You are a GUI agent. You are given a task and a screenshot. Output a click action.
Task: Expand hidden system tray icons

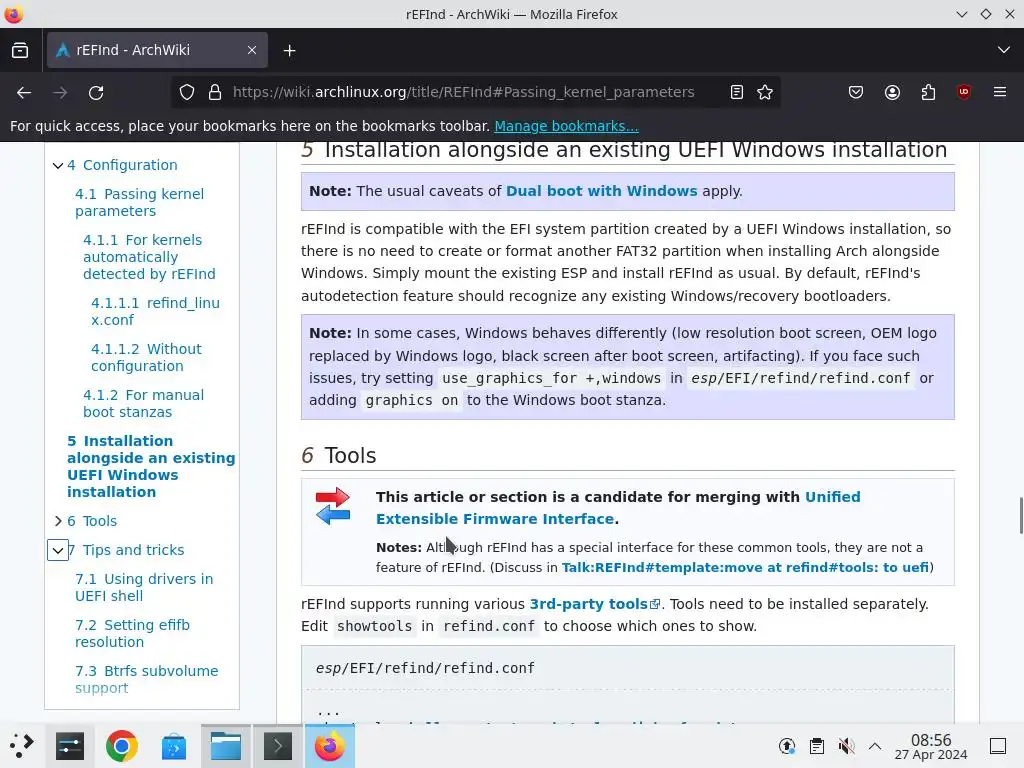[875, 746]
